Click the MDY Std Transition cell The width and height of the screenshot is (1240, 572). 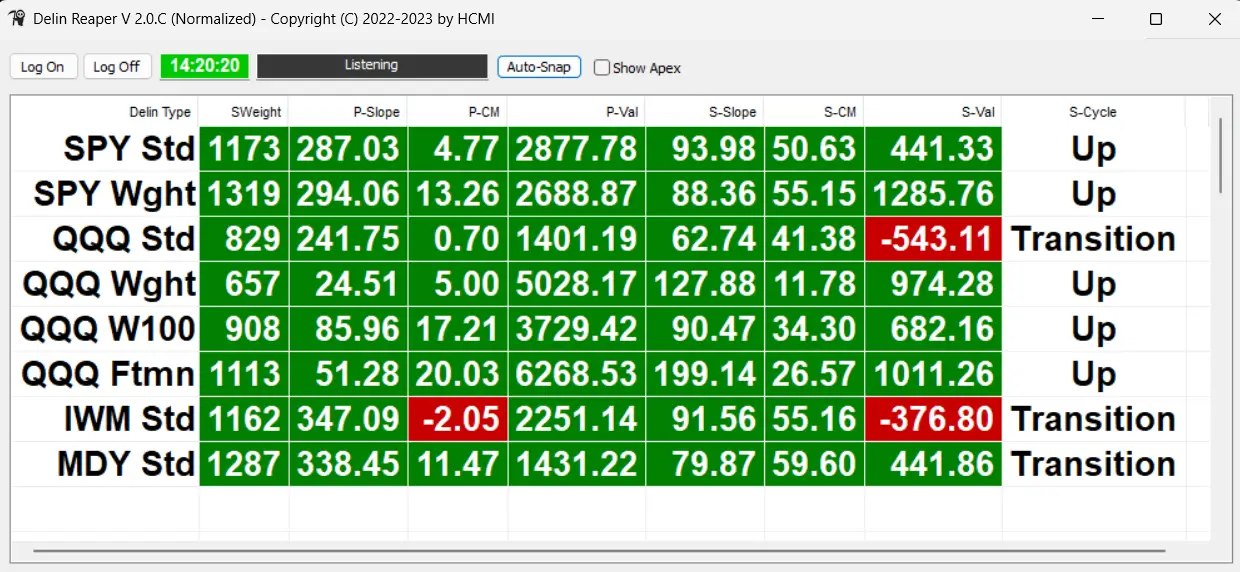(1092, 464)
